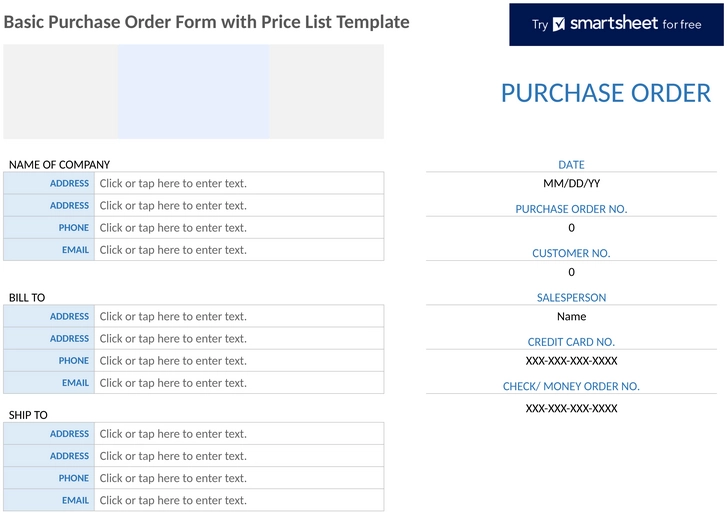Click the Purchase Order No. value
The height and width of the screenshot is (513, 727).
coord(571,228)
